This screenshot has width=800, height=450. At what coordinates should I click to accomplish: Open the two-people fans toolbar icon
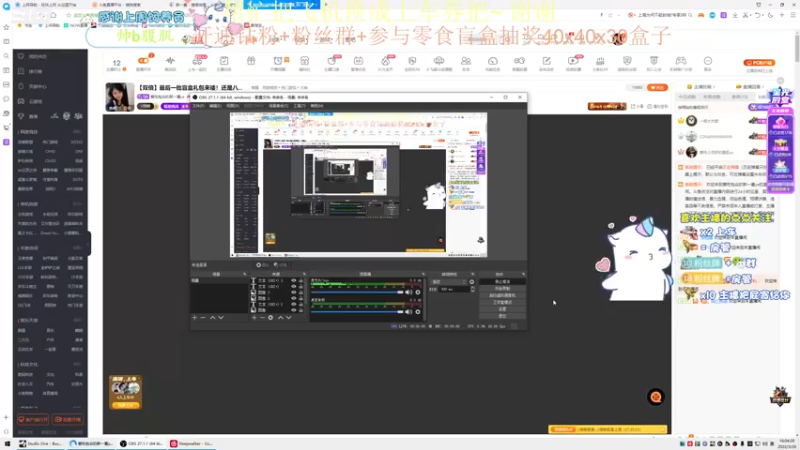pyautogui.click(x=466, y=63)
